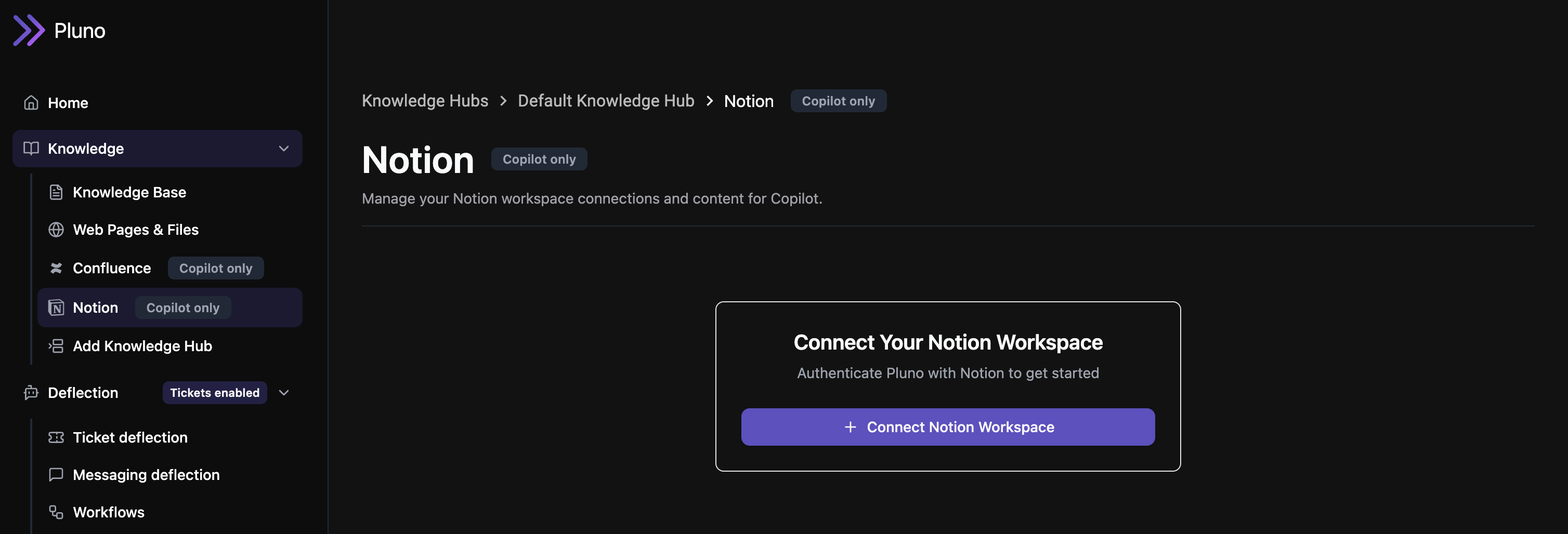Collapse the Knowledge section chevron
This screenshot has width=1568, height=534.
[x=284, y=149]
